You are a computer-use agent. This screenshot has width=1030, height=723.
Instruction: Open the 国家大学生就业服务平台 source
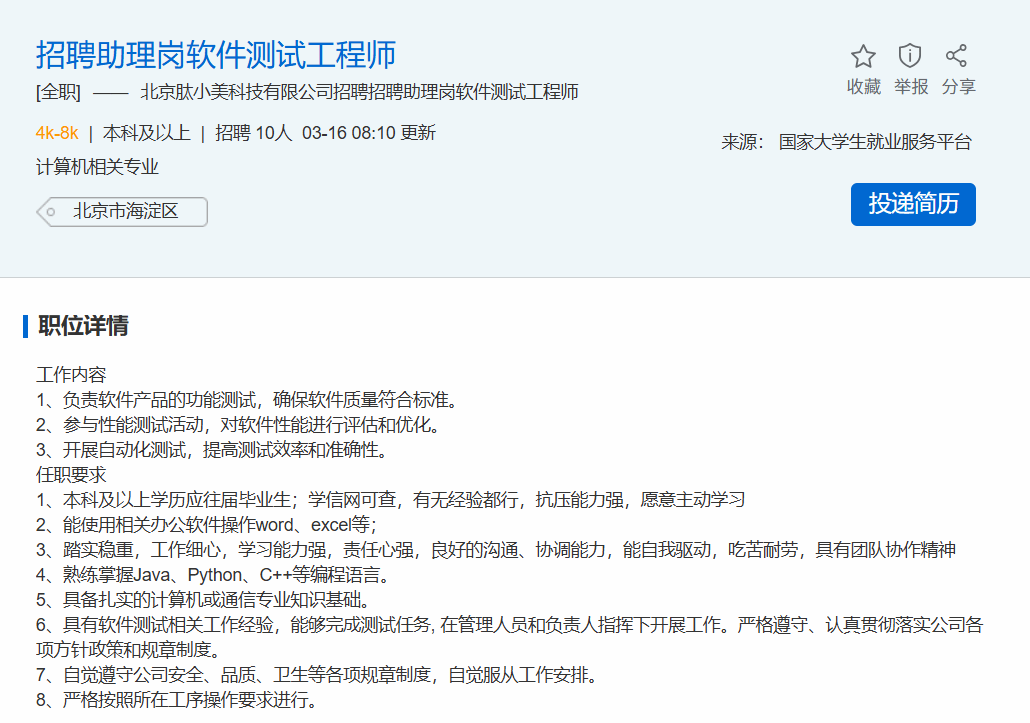tap(875, 142)
